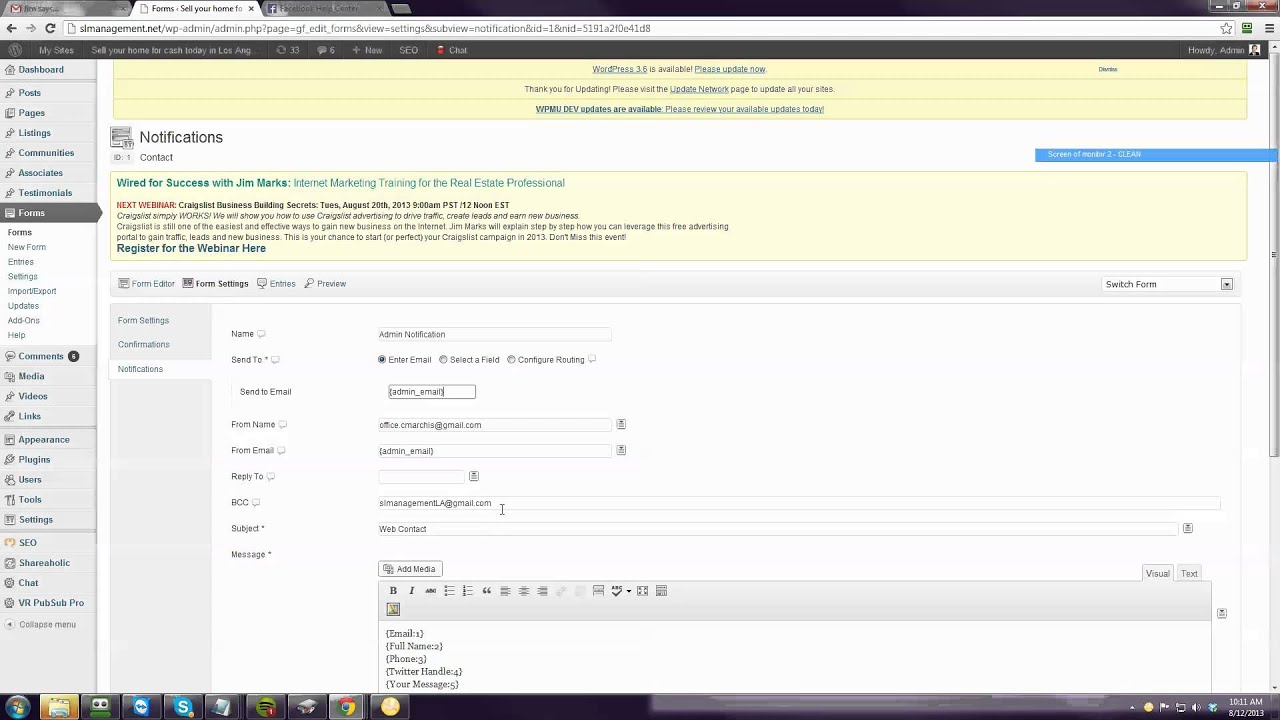This screenshot has width=1280, height=720.
Task: Open the comments bubble in admin bar
Action: pyautogui.click(x=326, y=50)
